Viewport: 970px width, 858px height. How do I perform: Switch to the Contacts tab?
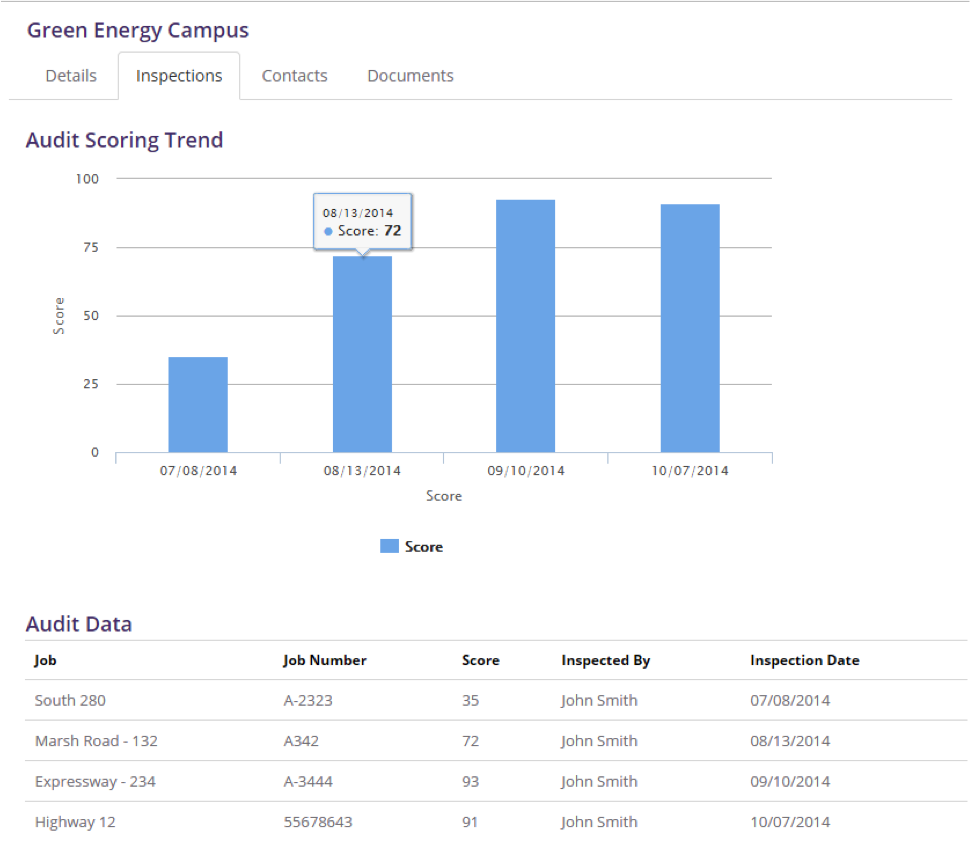pos(294,76)
